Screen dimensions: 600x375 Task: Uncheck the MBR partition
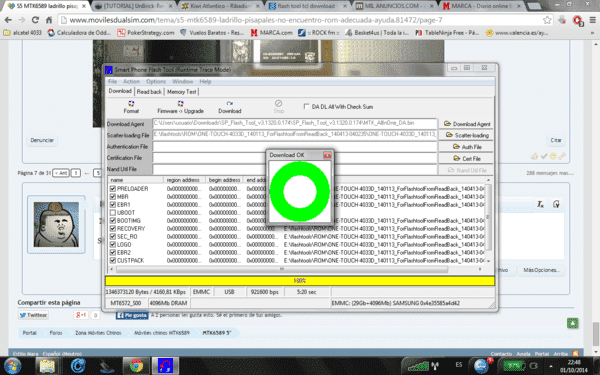click(112, 197)
